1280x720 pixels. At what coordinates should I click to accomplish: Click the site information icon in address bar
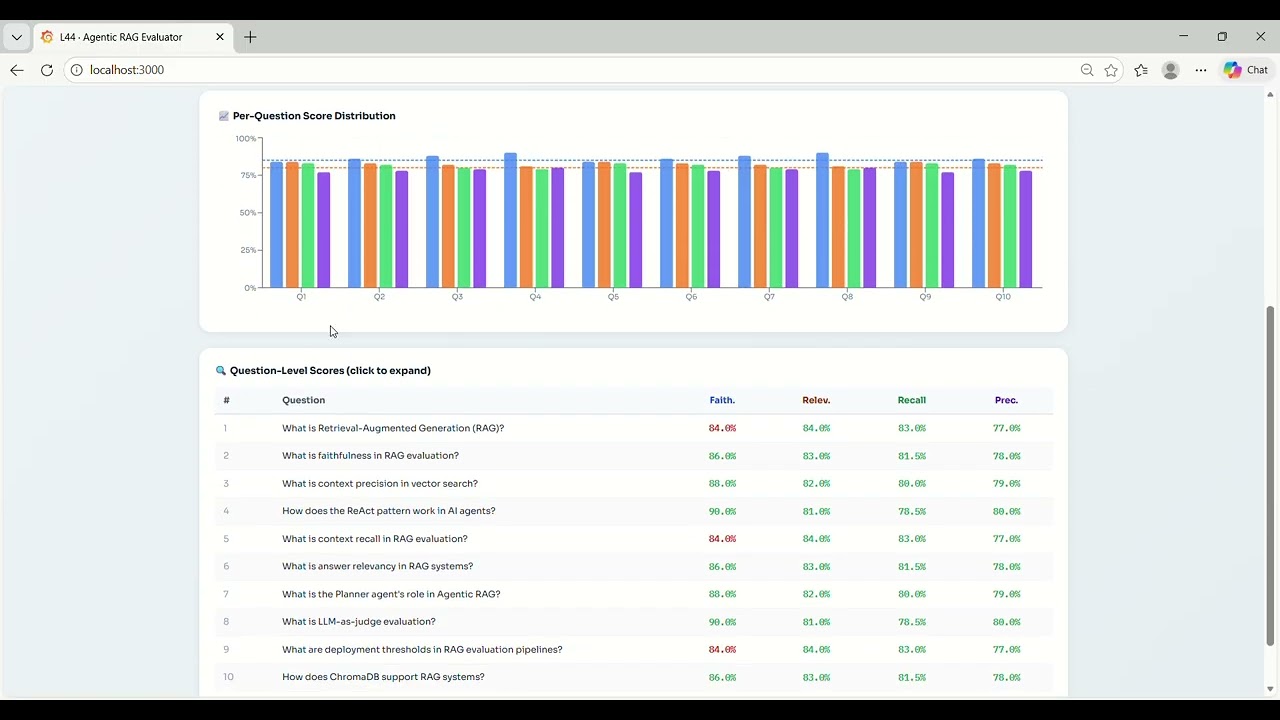pos(76,70)
